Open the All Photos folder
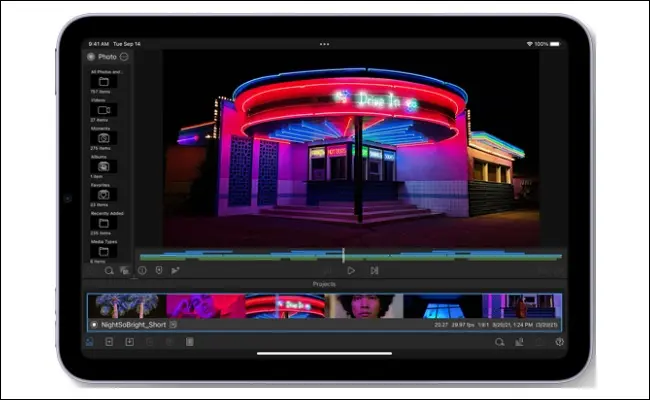This screenshot has height=400, width=650. pyautogui.click(x=104, y=81)
